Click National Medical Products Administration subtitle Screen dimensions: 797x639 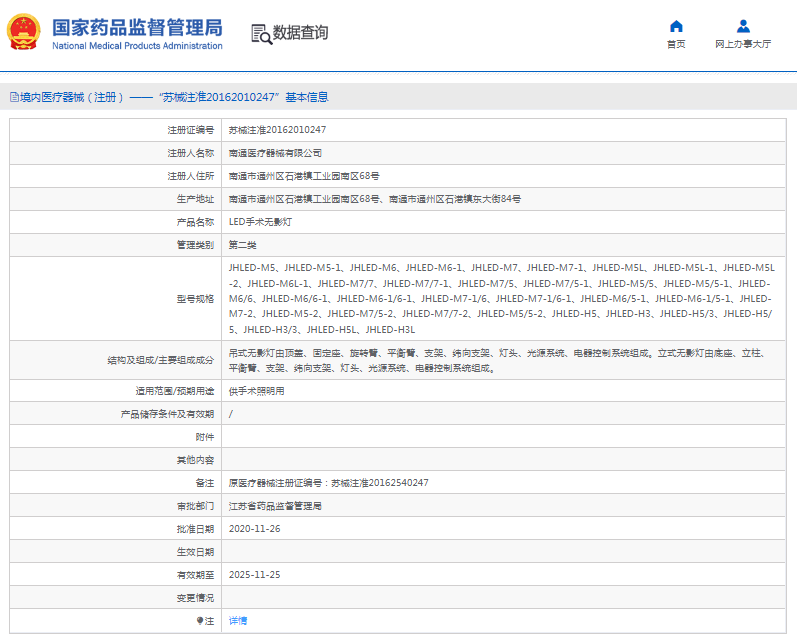[x=137, y=46]
